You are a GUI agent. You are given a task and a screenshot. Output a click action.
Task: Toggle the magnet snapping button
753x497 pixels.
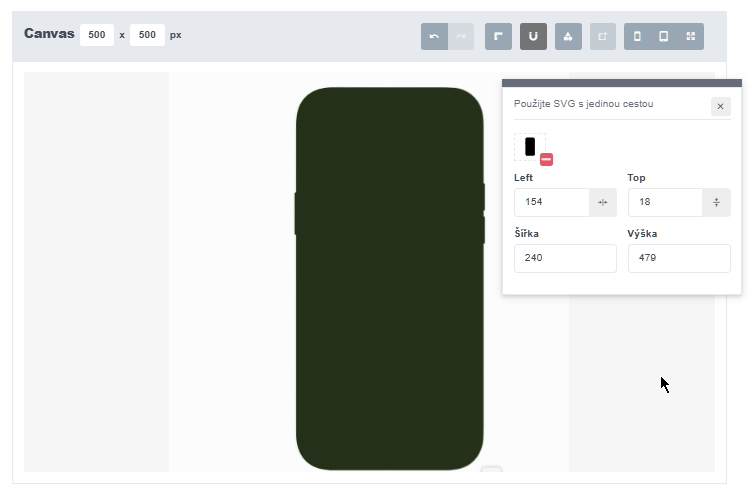click(533, 36)
